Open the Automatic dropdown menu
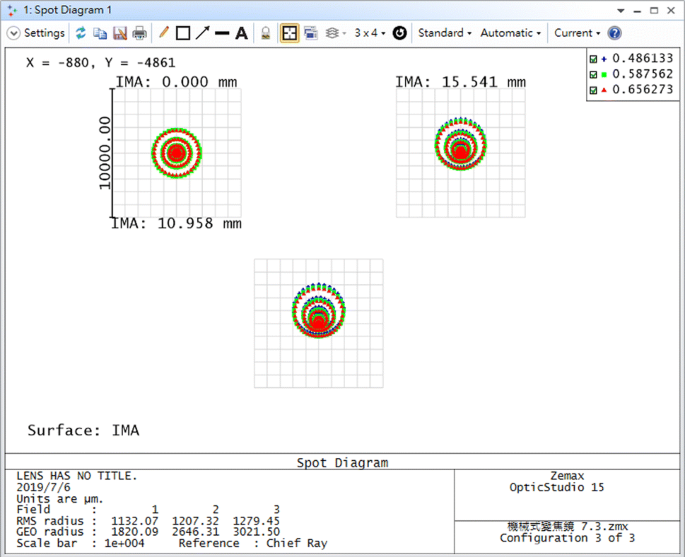Viewport: 685px width, 557px height. click(x=510, y=33)
